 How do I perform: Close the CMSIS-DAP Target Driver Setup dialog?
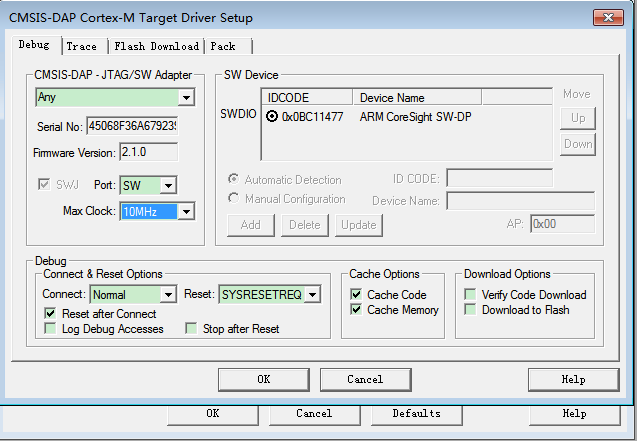(x=608, y=17)
